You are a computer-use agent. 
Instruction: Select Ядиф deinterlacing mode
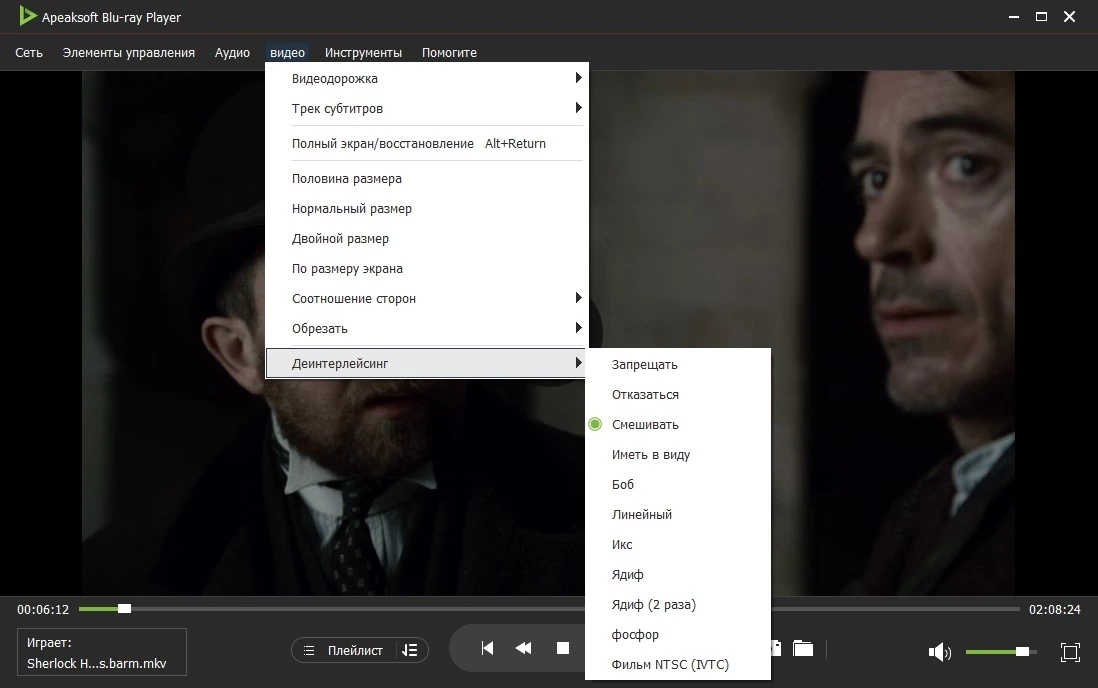pos(678,575)
